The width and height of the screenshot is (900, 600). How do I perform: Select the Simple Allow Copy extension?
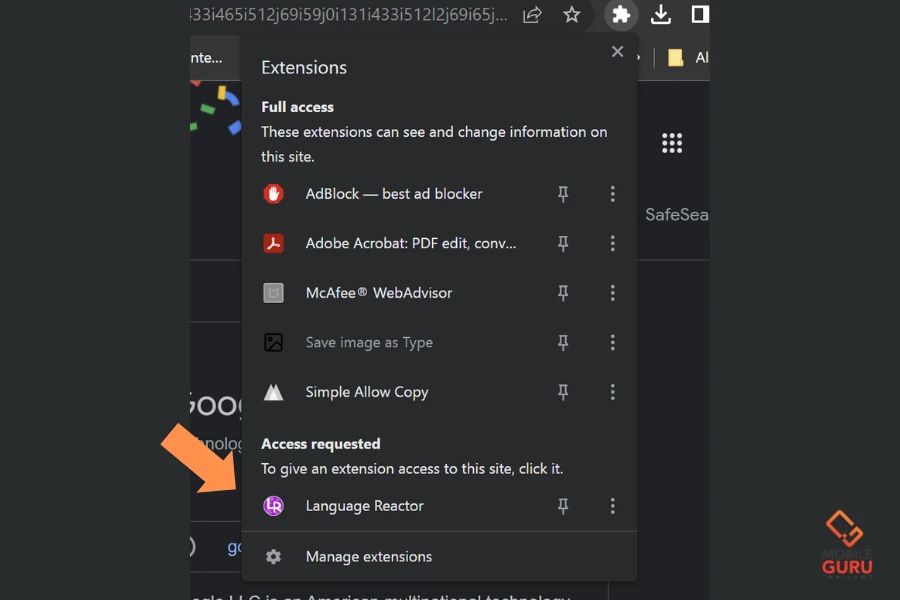(366, 392)
